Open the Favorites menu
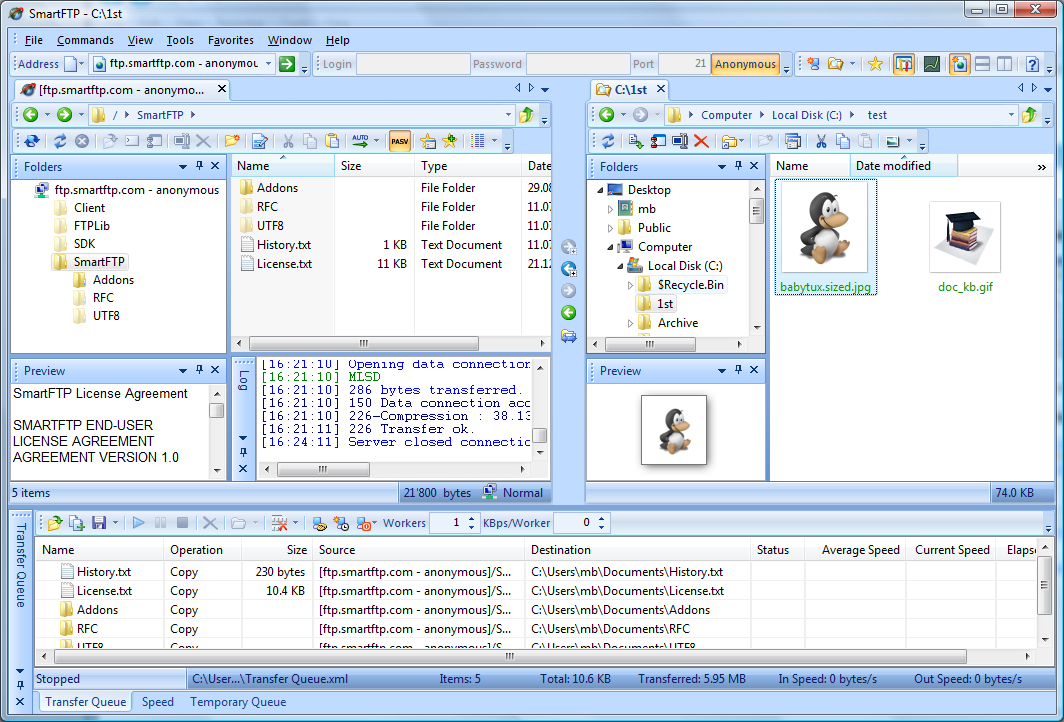1064x722 pixels. (x=230, y=40)
